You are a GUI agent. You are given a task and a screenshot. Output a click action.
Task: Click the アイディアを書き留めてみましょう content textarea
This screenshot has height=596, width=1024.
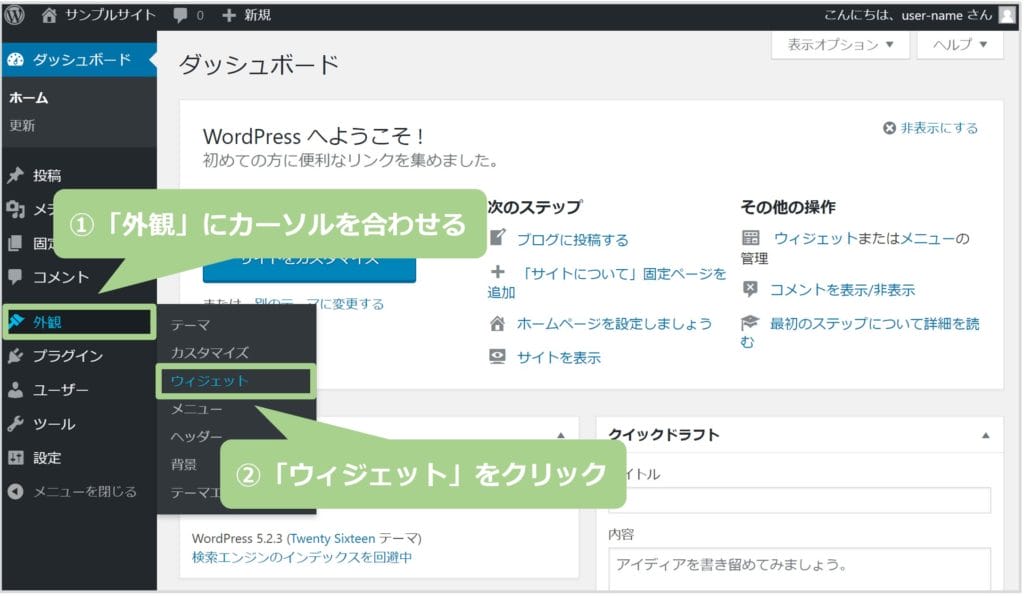coord(800,570)
